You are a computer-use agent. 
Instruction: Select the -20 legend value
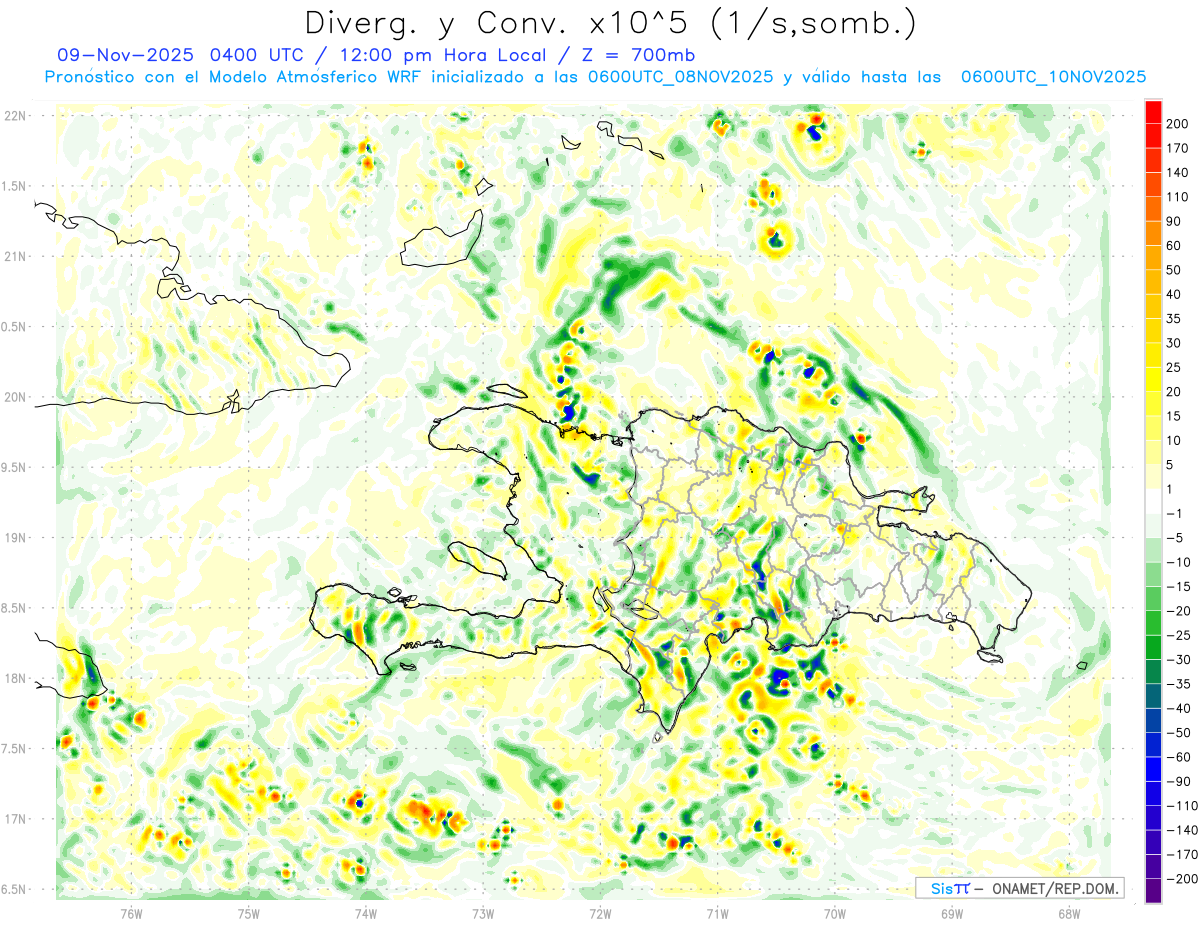pos(1178,611)
